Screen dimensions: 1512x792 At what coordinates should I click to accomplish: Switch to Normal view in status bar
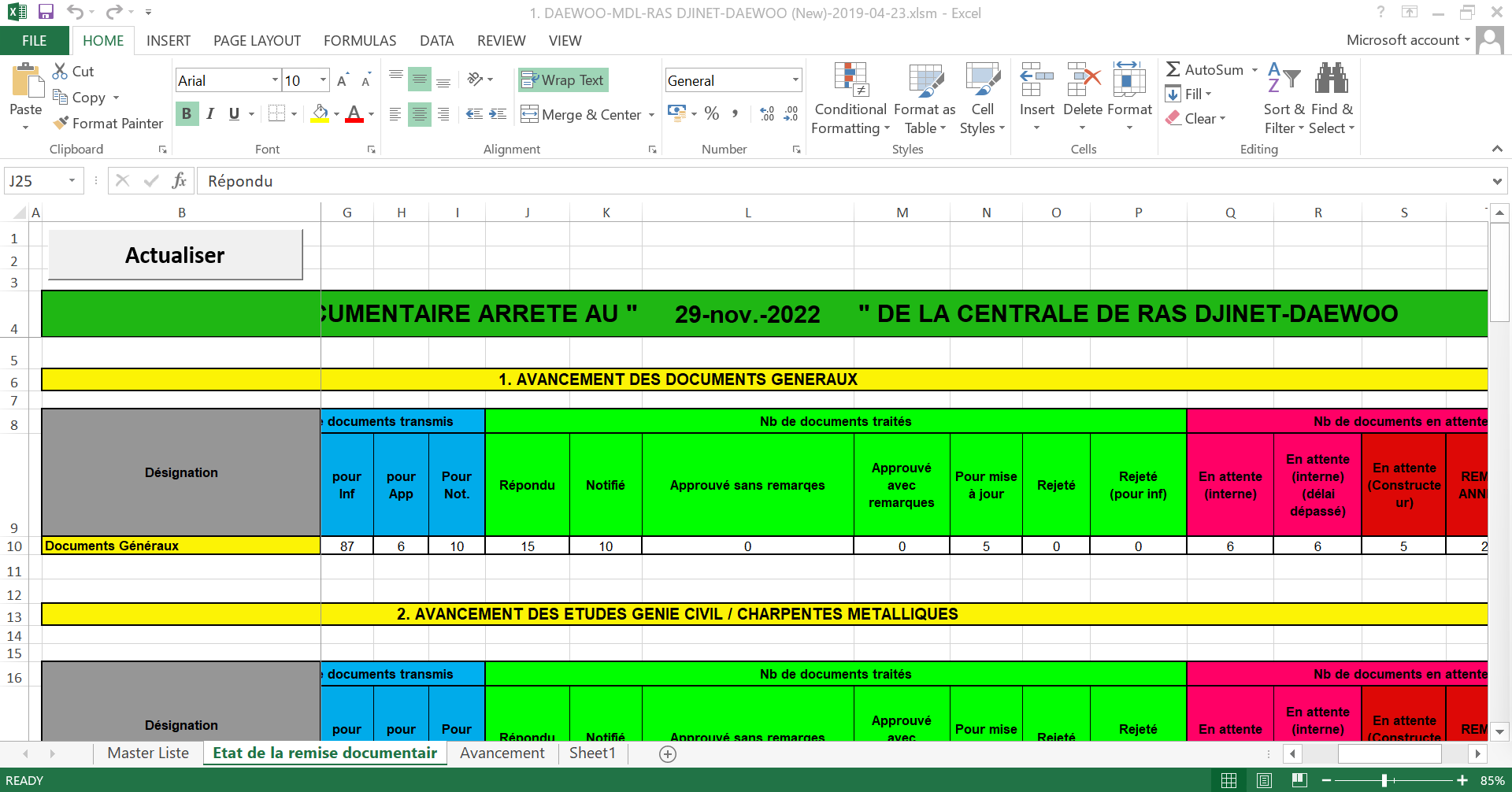(x=1228, y=780)
